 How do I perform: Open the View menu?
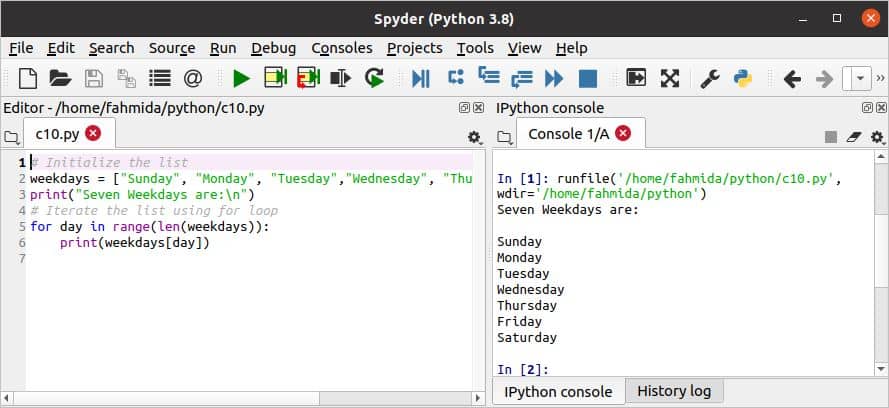(x=524, y=48)
